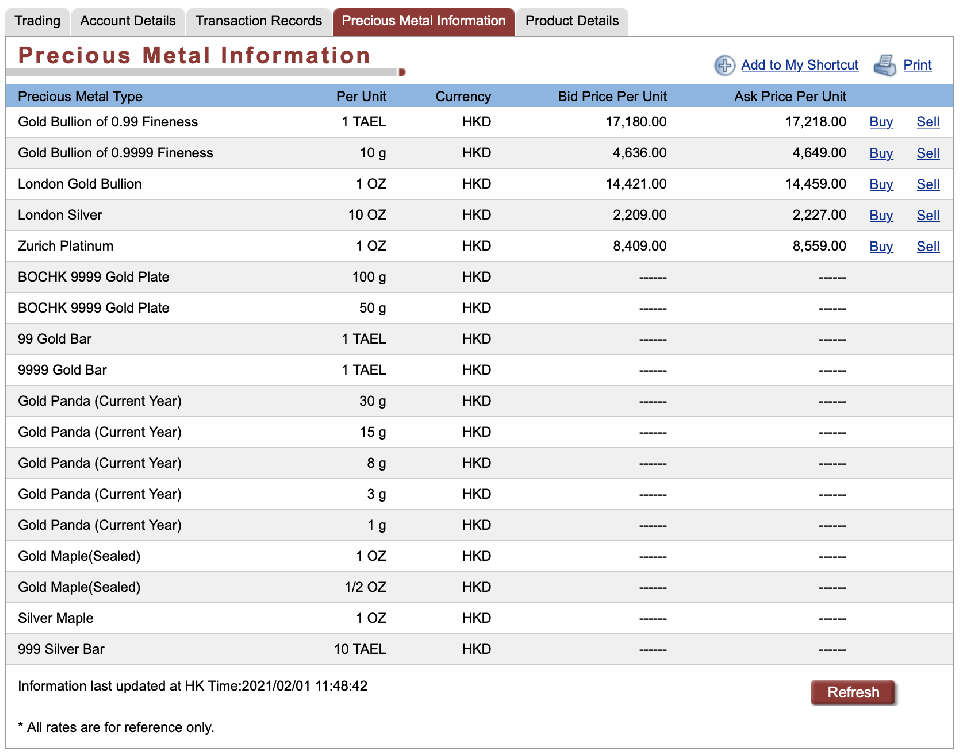Buy London Silver

pyautogui.click(x=881, y=215)
